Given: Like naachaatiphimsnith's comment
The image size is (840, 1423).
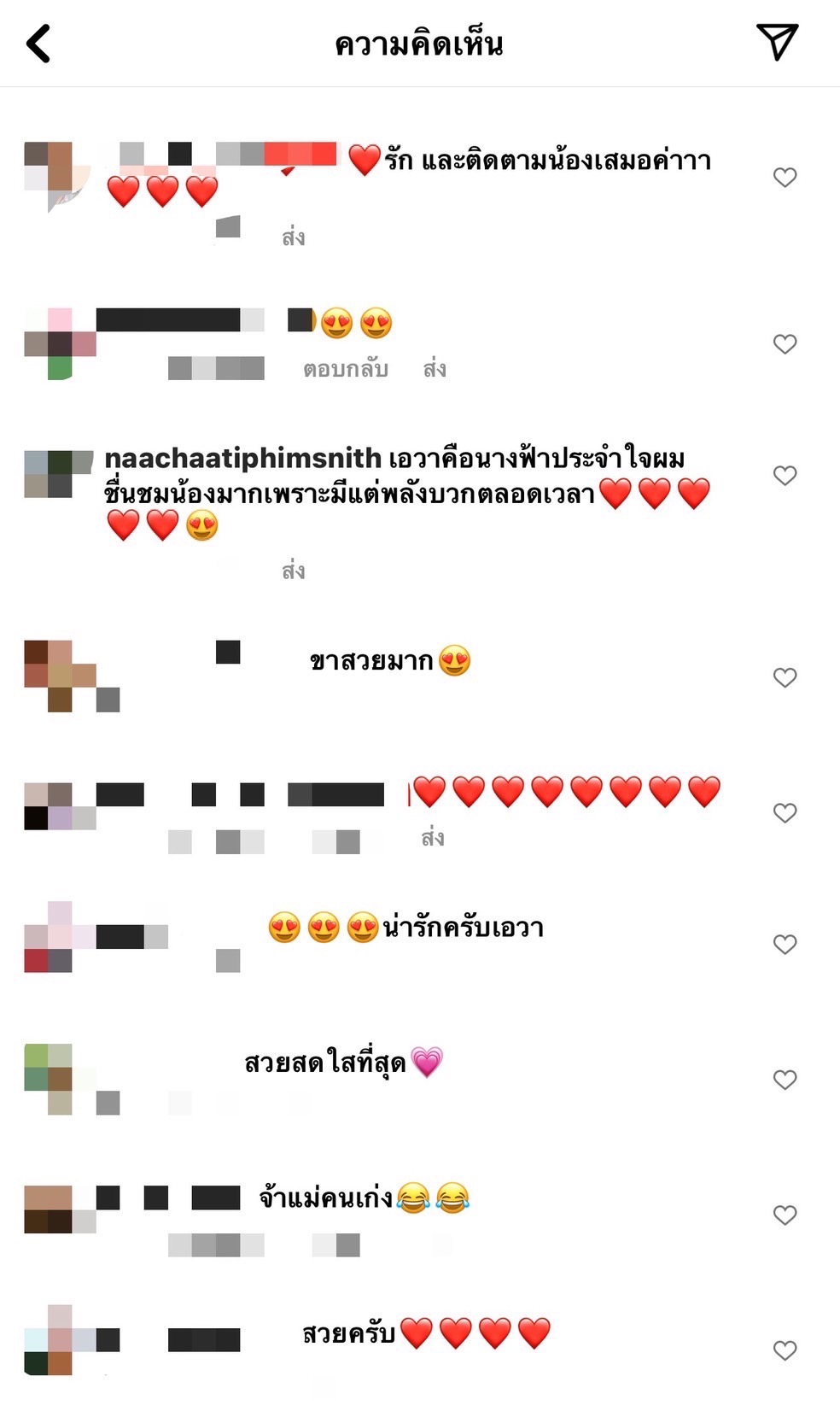Looking at the screenshot, I should tap(785, 475).
